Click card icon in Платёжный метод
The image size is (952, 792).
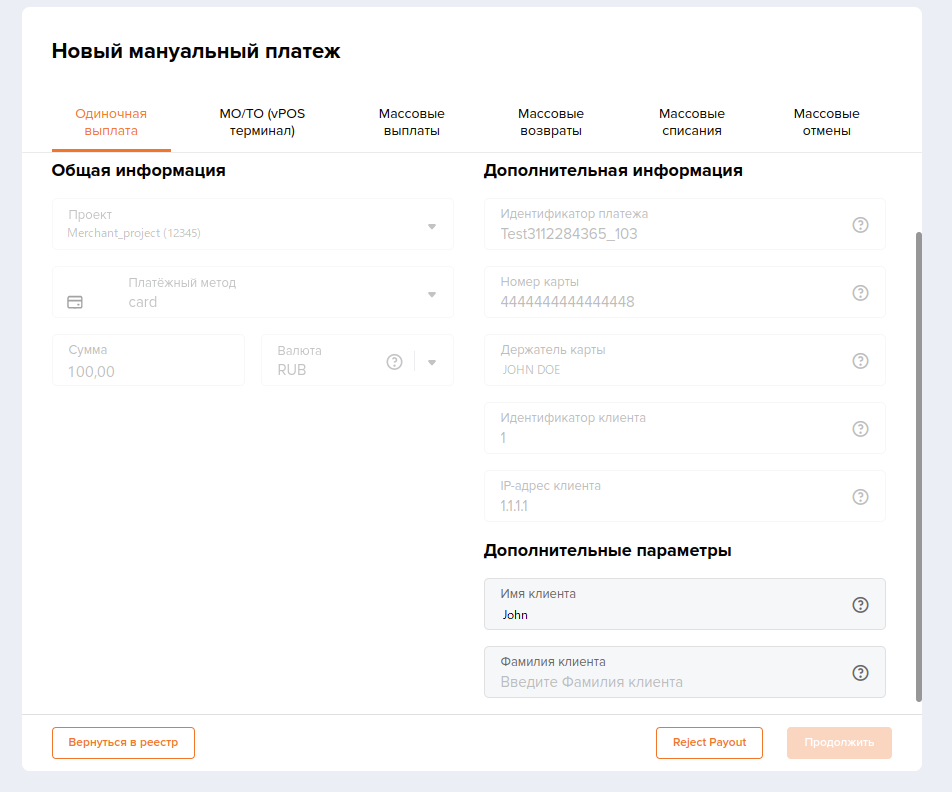click(75, 302)
